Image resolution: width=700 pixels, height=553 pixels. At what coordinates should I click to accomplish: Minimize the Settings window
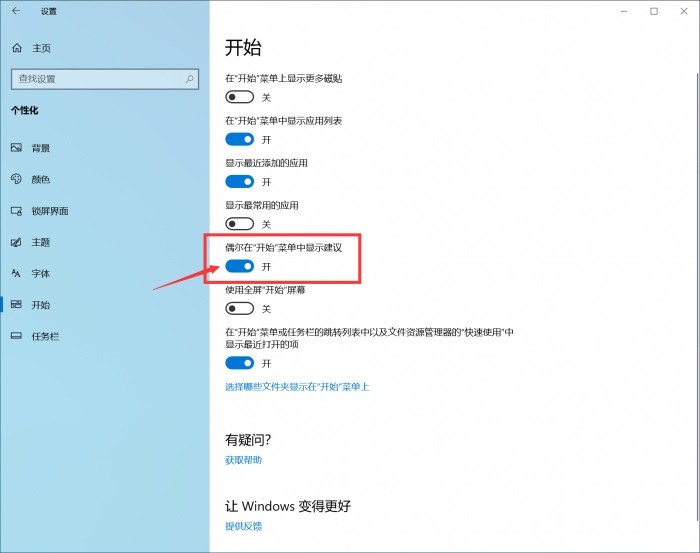coord(624,11)
